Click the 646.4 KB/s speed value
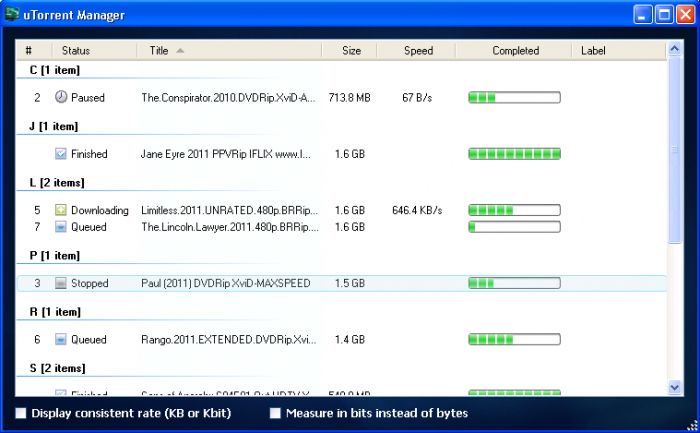The width and height of the screenshot is (700, 433). [417, 210]
